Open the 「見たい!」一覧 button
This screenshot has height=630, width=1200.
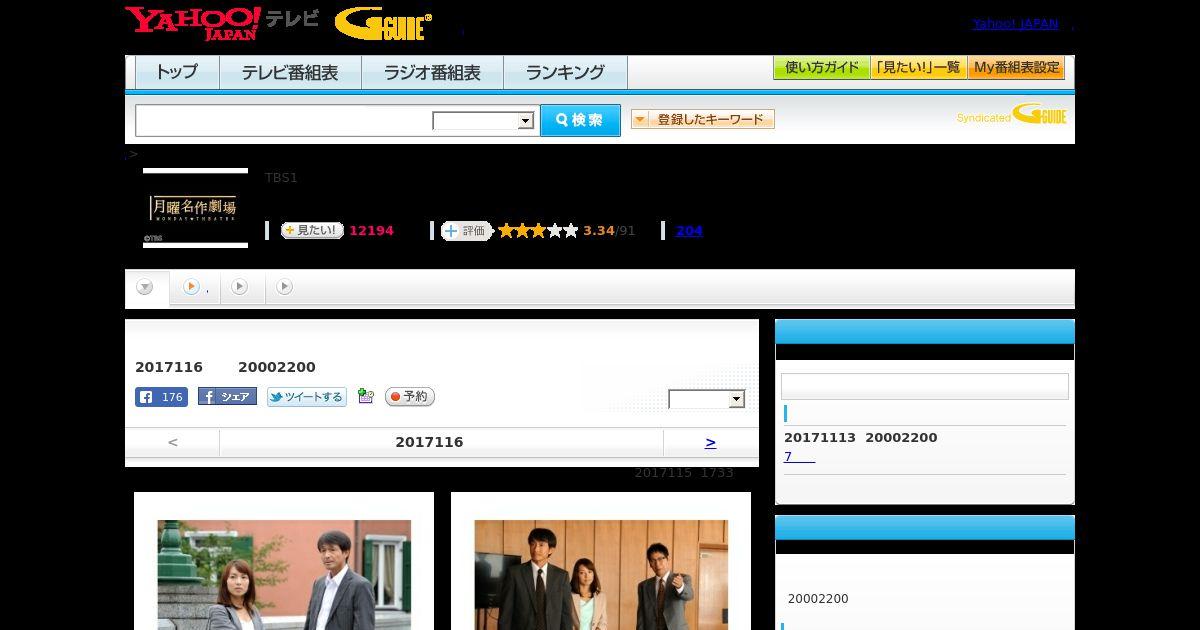click(x=918, y=68)
